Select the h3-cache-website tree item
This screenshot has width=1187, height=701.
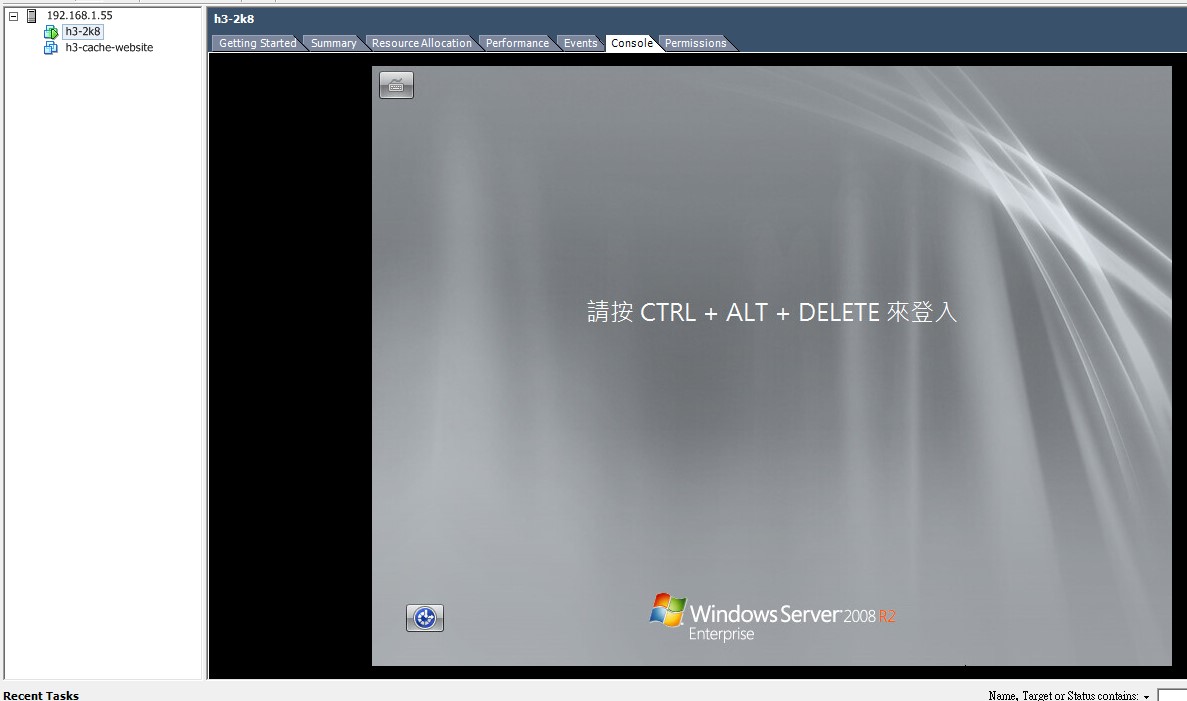109,48
